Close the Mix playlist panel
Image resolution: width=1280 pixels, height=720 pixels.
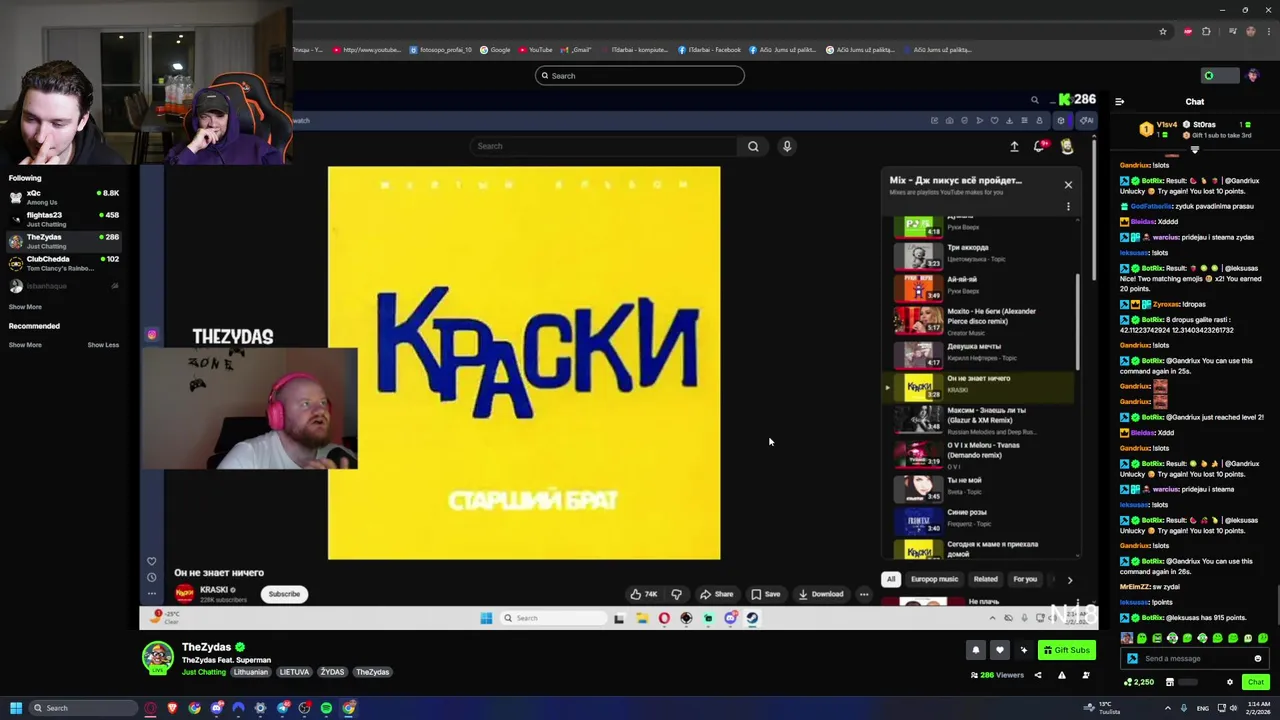pos(1068,184)
